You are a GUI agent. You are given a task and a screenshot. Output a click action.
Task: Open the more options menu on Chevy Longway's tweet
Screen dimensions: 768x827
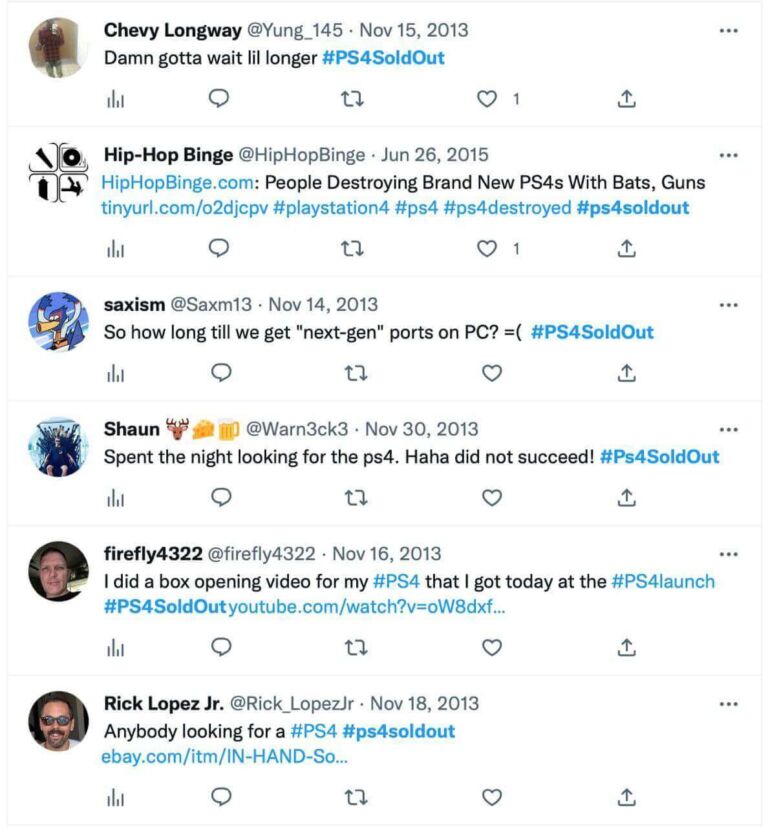727,33
